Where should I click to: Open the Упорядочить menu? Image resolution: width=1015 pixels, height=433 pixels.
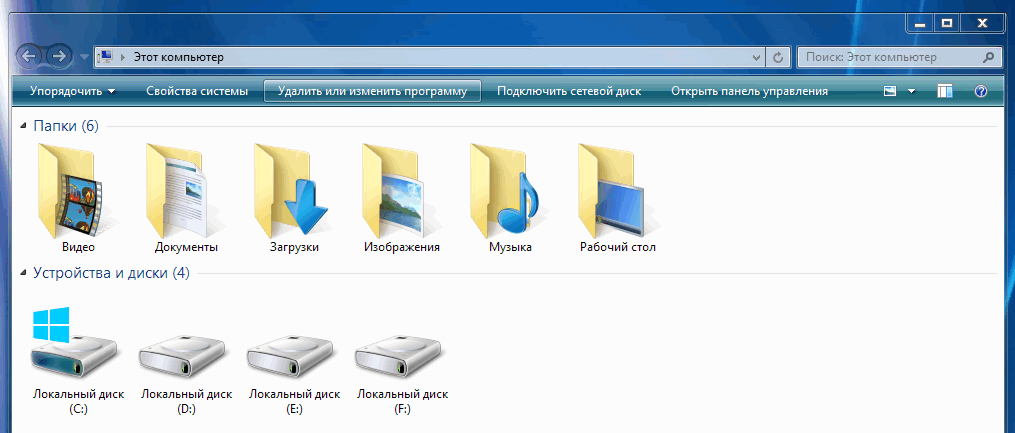point(72,91)
